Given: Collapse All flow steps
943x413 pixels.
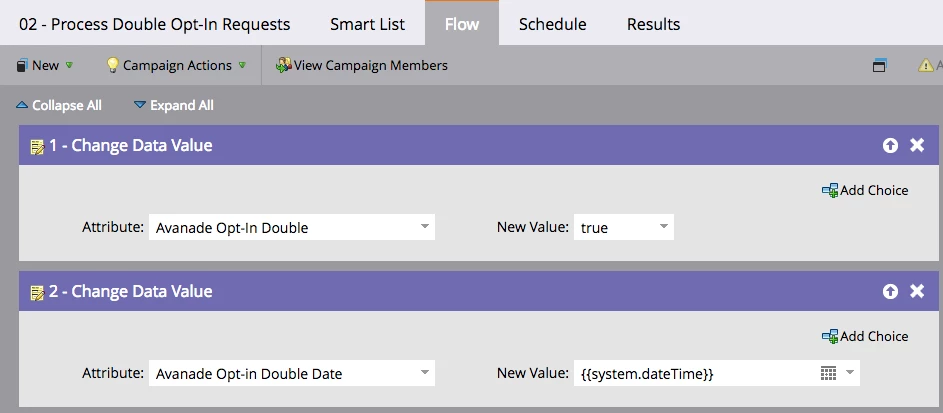Looking at the screenshot, I should click(x=59, y=105).
